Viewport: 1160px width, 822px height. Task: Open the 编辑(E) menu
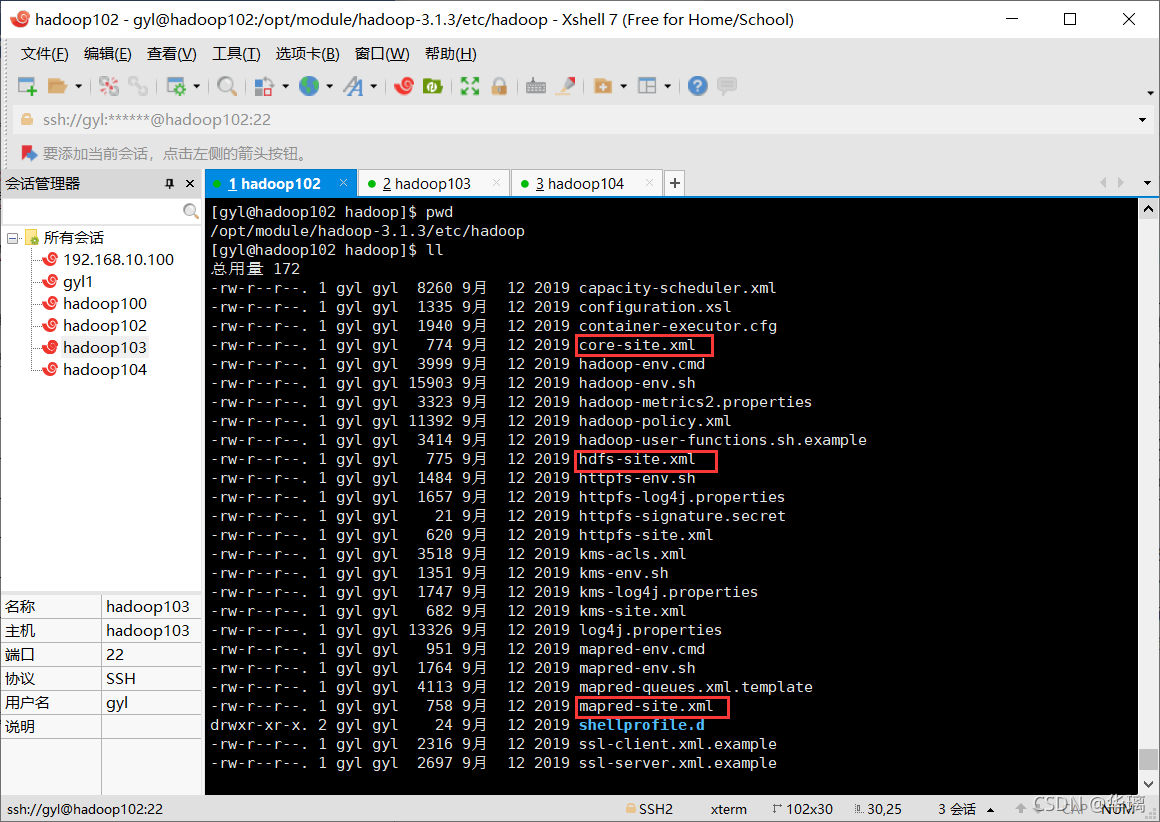[107, 54]
